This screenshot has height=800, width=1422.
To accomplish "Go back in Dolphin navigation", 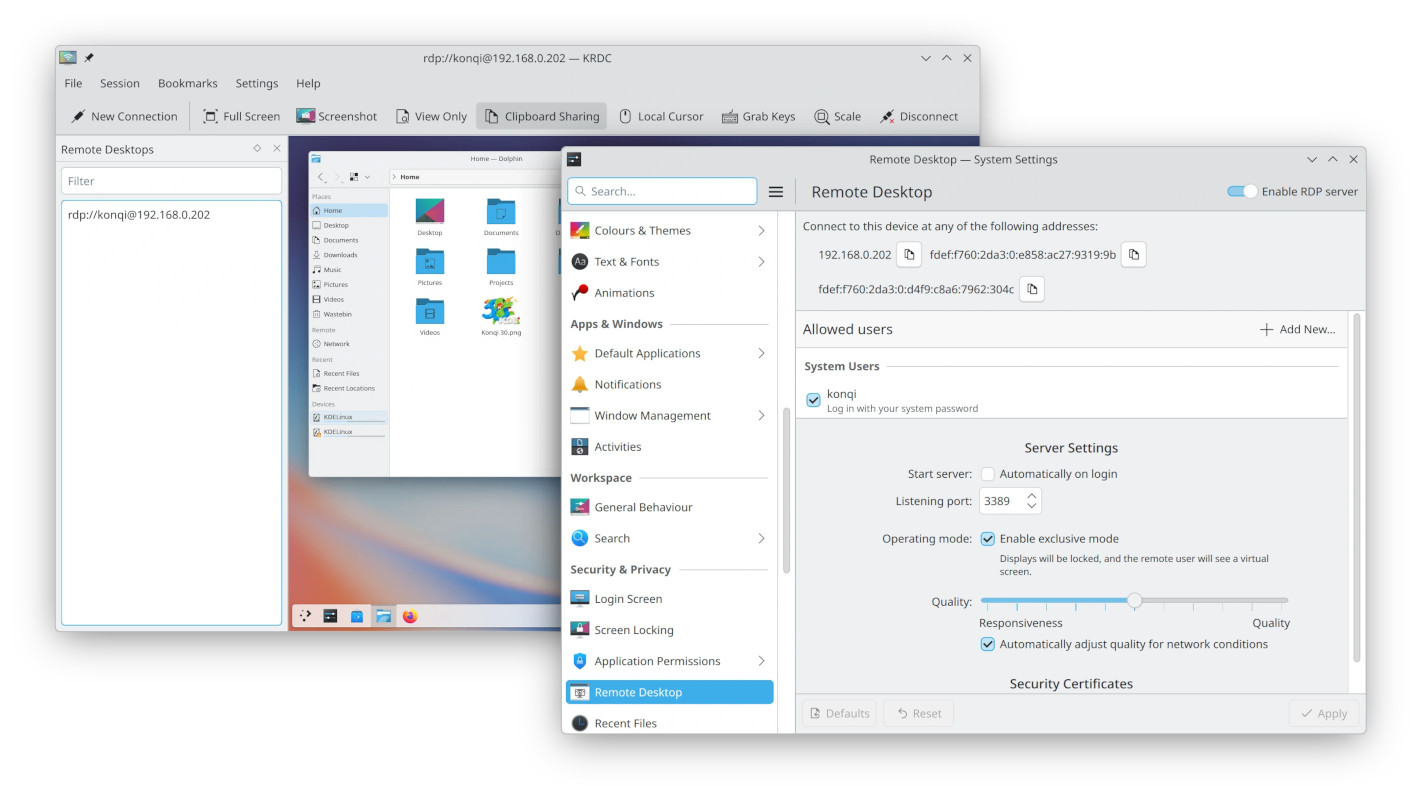I will 321,177.
